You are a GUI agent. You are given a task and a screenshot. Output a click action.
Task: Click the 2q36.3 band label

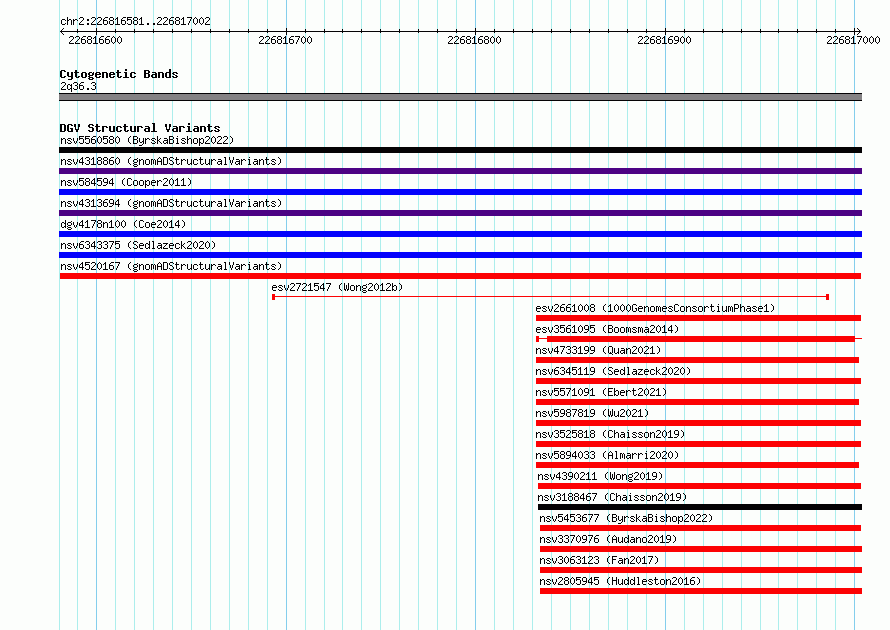[x=78, y=86]
